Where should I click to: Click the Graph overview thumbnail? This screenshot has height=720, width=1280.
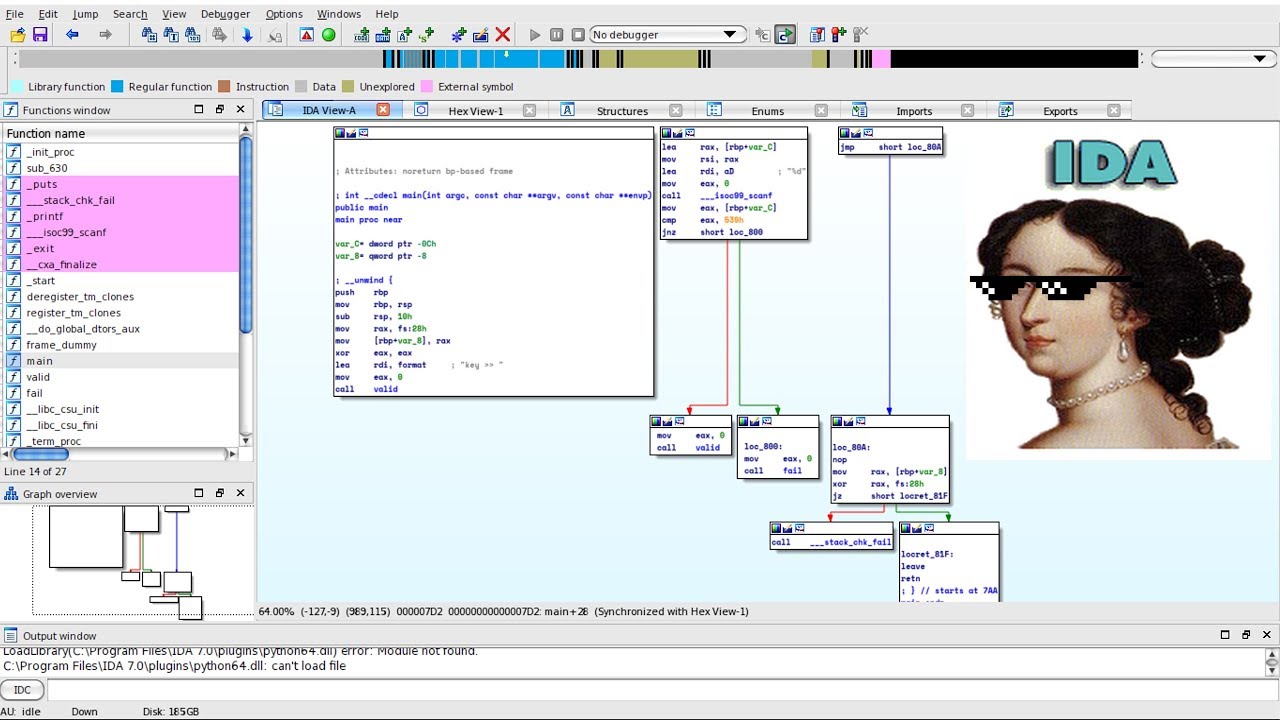click(x=126, y=560)
